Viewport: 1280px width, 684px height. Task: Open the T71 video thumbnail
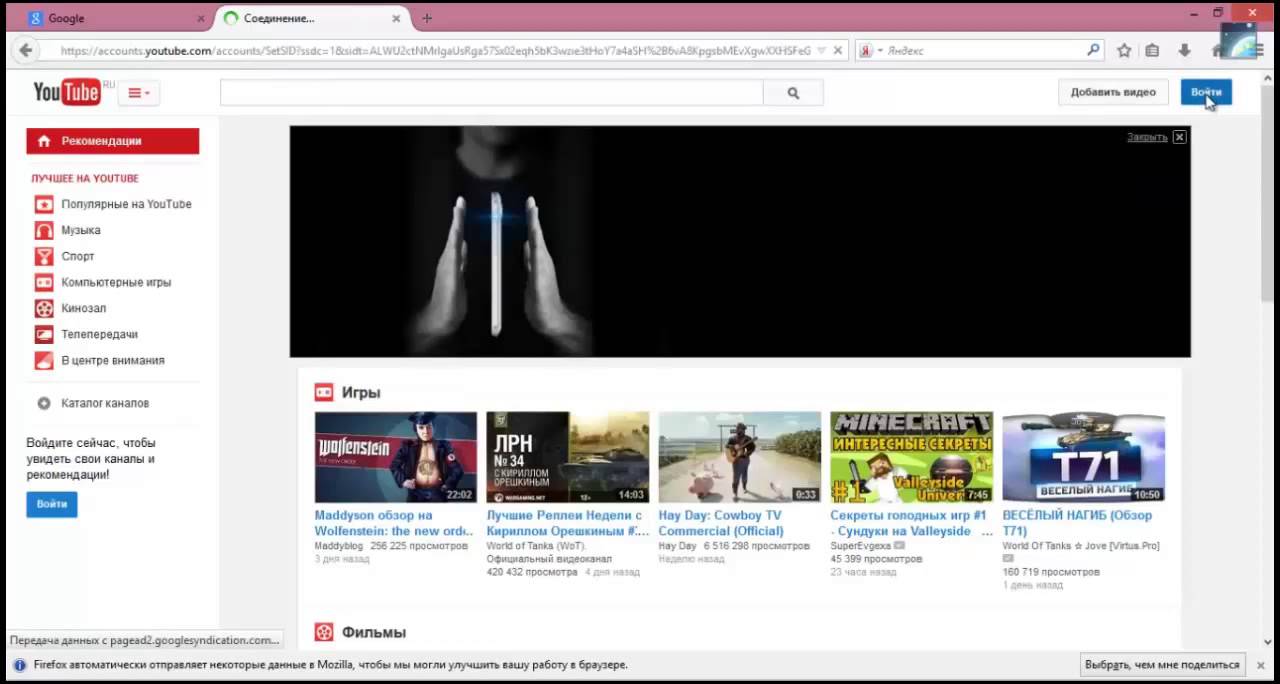(x=1083, y=457)
